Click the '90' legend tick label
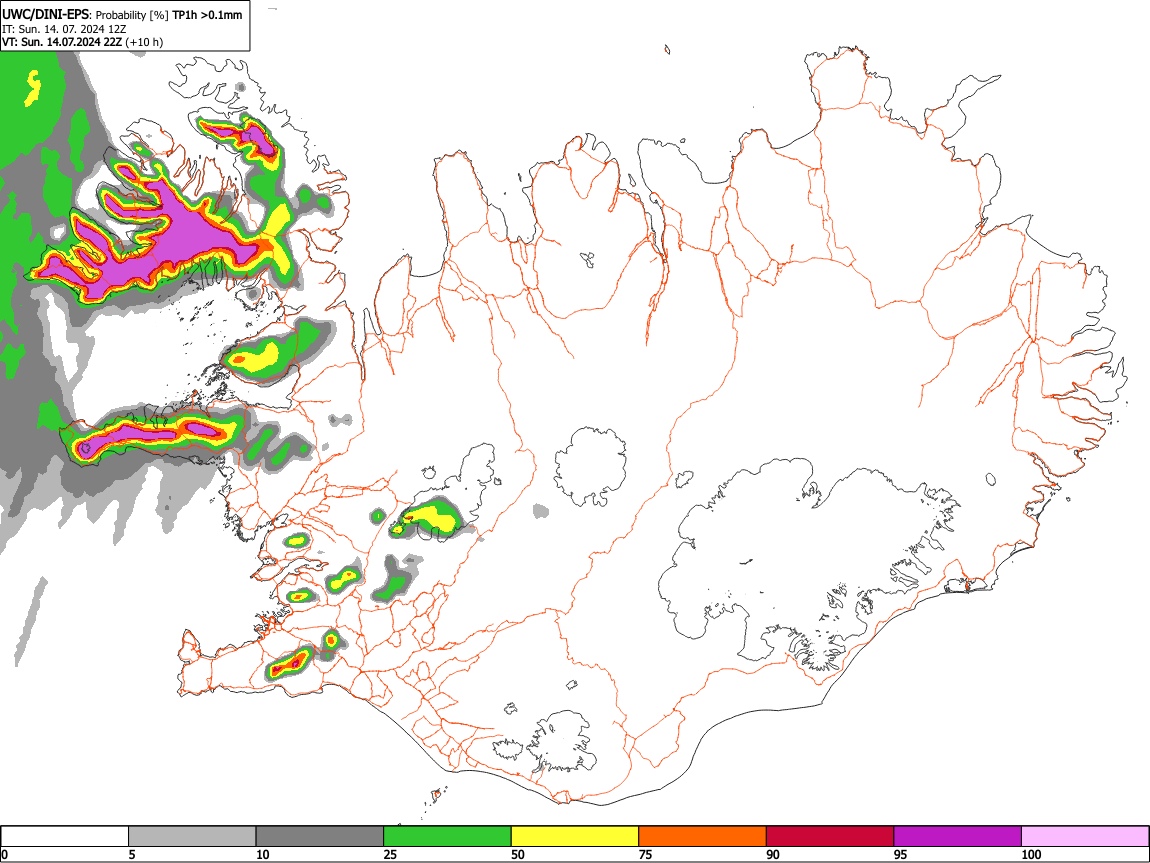The image size is (1150, 863). [x=773, y=854]
